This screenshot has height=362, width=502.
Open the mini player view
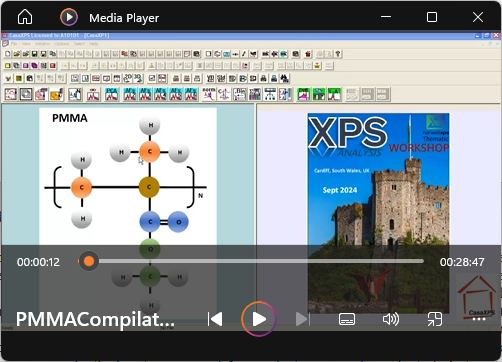coord(435,319)
